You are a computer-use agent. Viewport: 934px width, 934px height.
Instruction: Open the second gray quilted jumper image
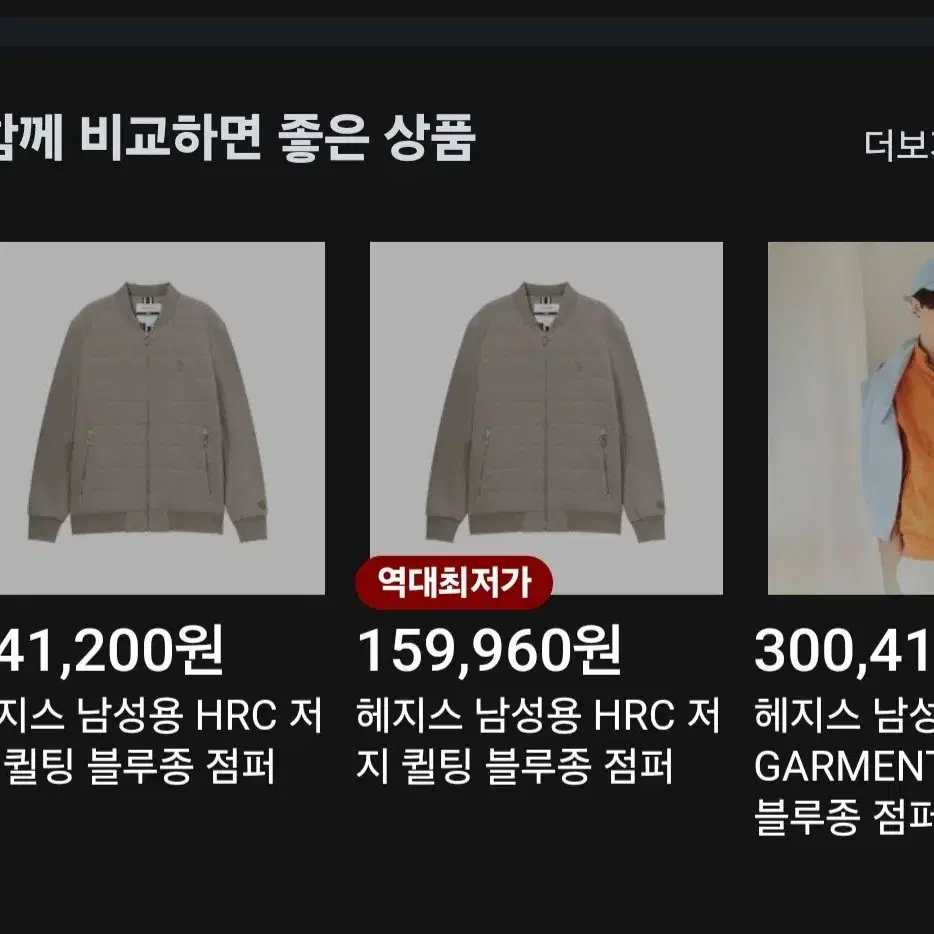(546, 418)
